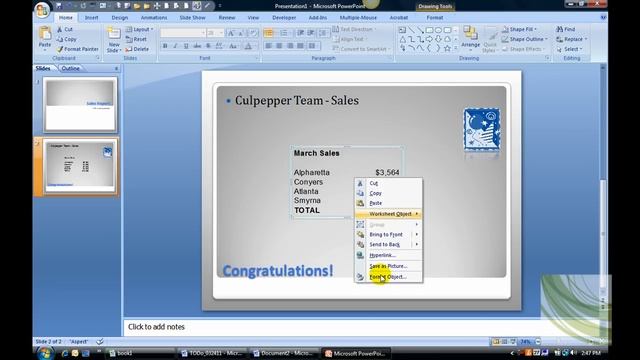Open the Font name combo box
The width and height of the screenshot is (640, 360).
point(183,33)
